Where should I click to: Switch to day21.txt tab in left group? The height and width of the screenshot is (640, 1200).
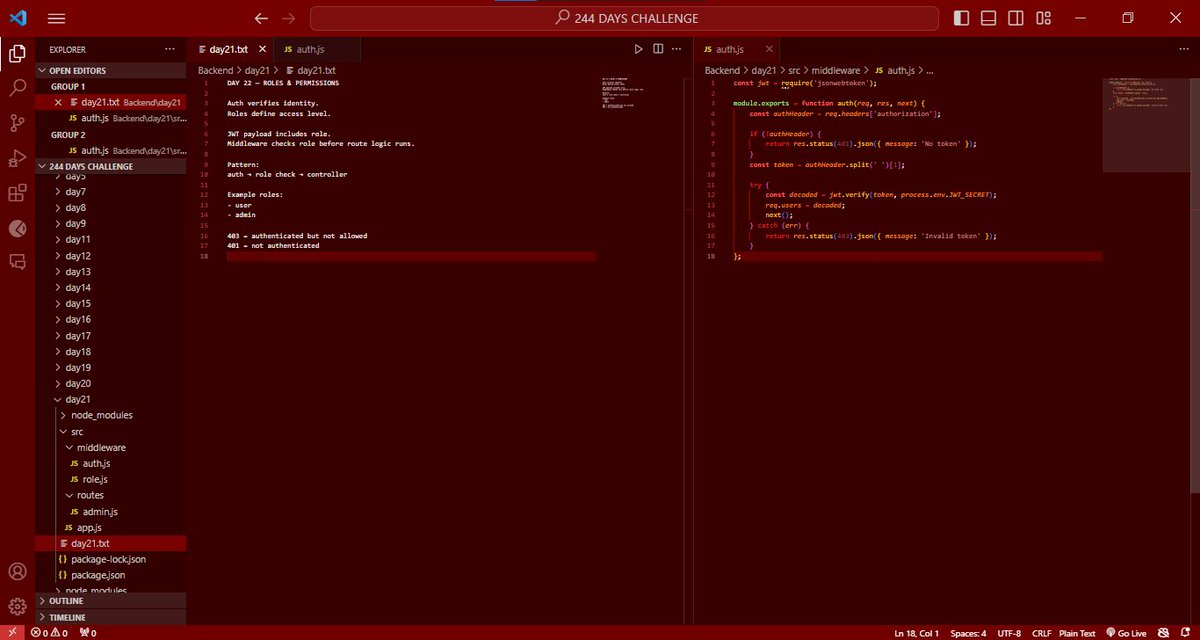click(x=229, y=49)
